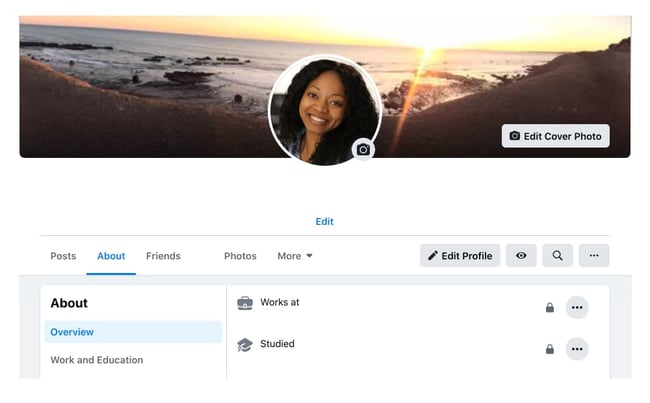This screenshot has height=403, width=650.
Task: Click the lock privacy icon beside Studied
Action: (x=550, y=349)
